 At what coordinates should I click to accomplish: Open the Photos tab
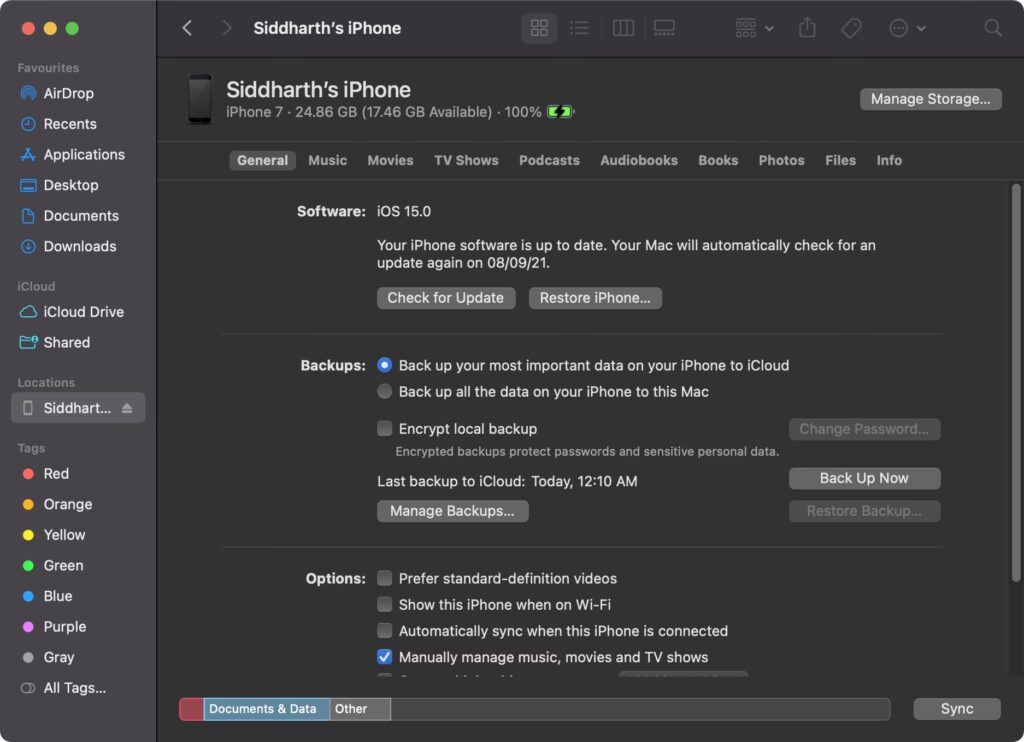click(x=781, y=160)
